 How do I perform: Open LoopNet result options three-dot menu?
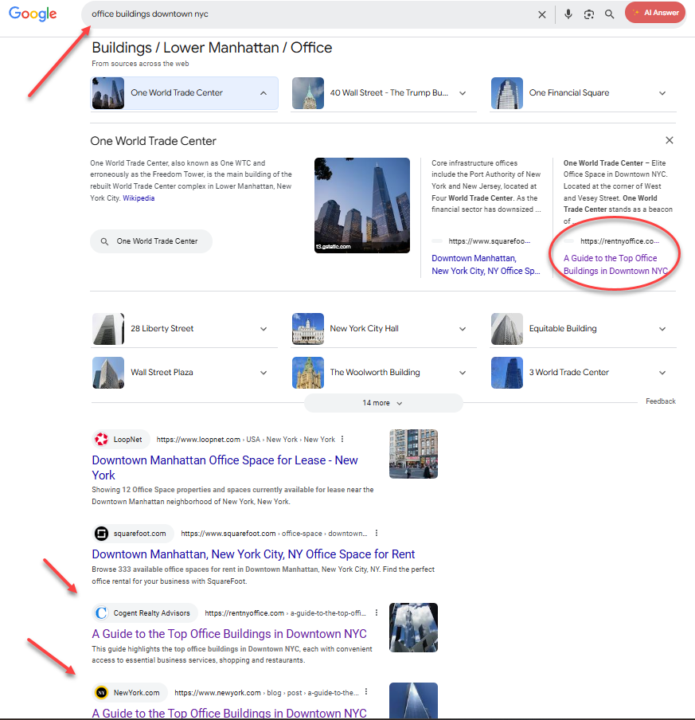(x=342, y=439)
